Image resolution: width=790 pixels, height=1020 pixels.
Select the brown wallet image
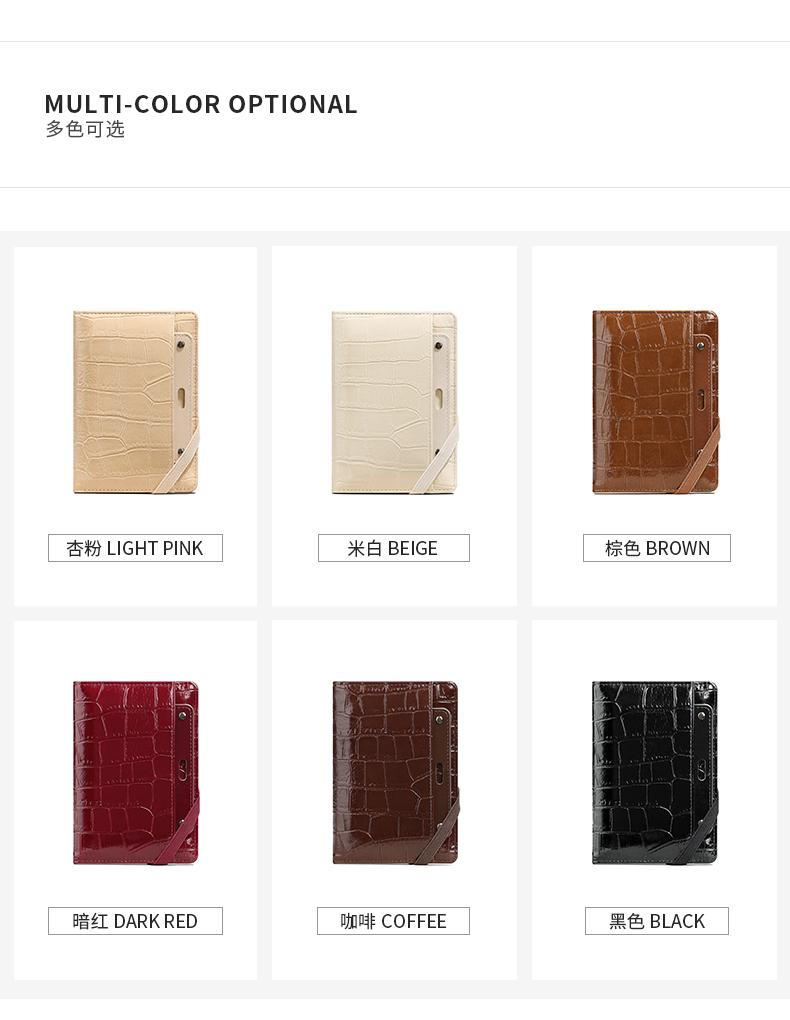(x=656, y=402)
